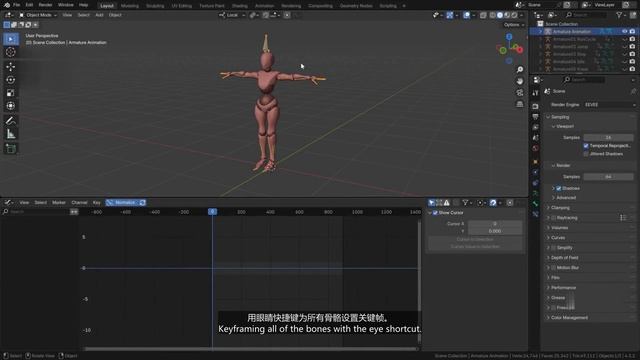Open the viewport Add menu
The width and height of the screenshot is (640, 360).
[99, 15]
